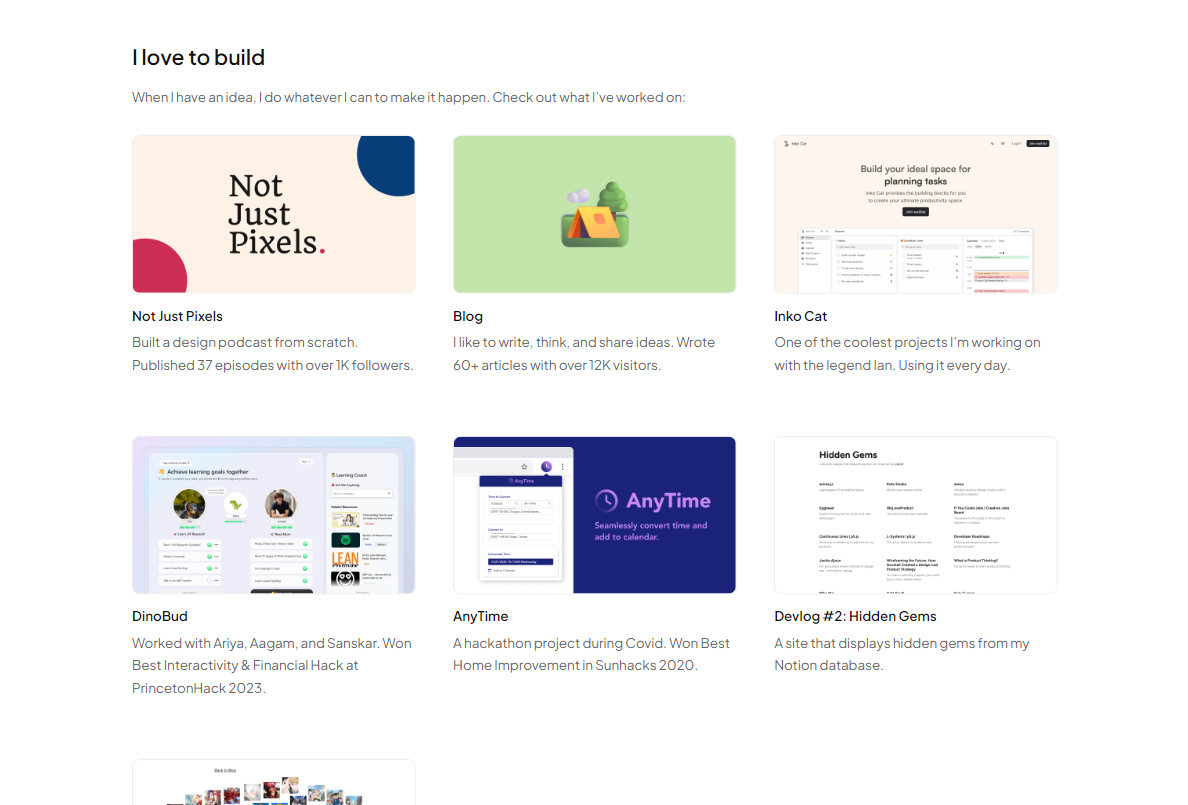
Task: Click the green Blog card with tent illustration
Action: [x=595, y=215]
